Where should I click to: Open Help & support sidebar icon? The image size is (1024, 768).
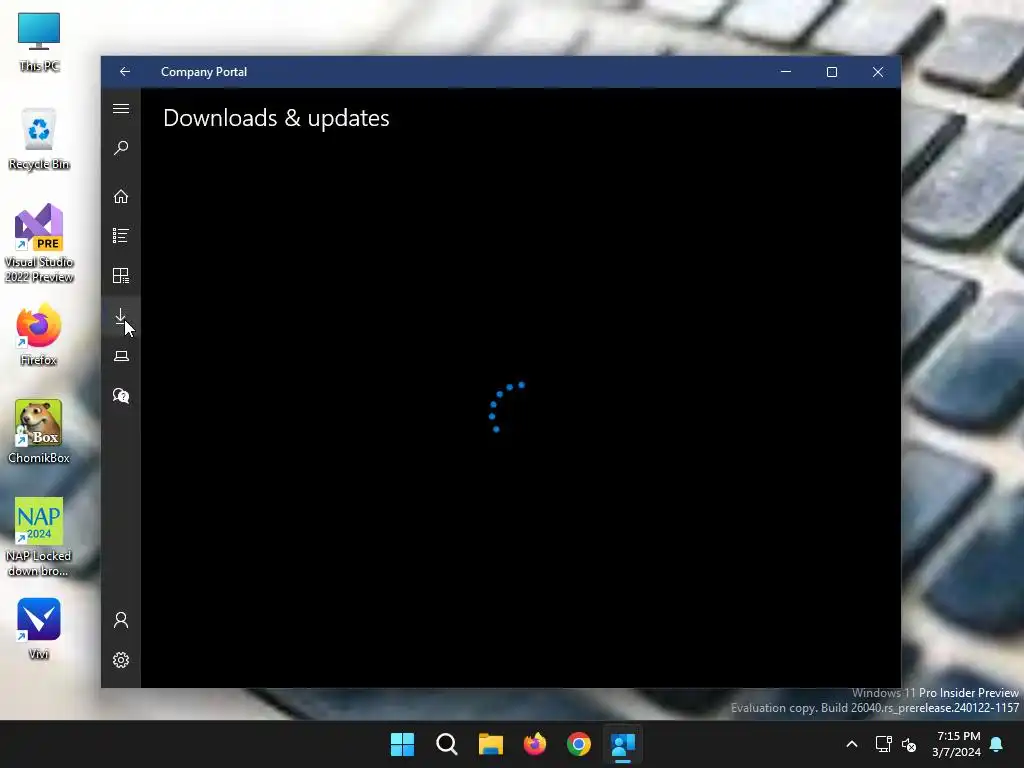(x=121, y=396)
